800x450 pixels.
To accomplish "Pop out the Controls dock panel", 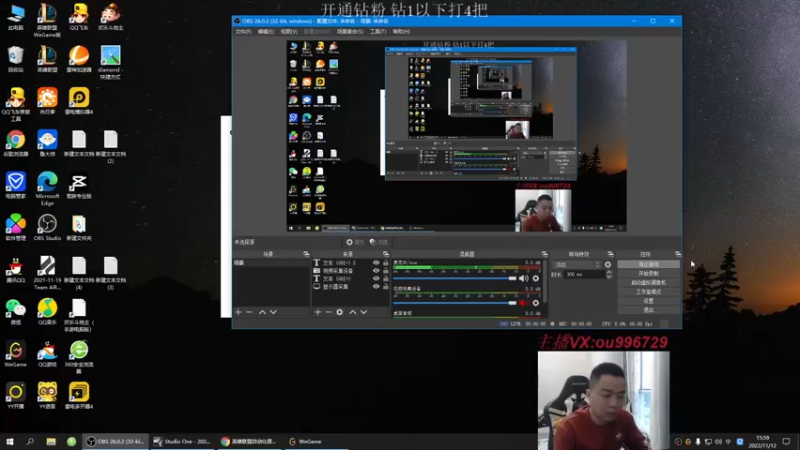I will [677, 254].
